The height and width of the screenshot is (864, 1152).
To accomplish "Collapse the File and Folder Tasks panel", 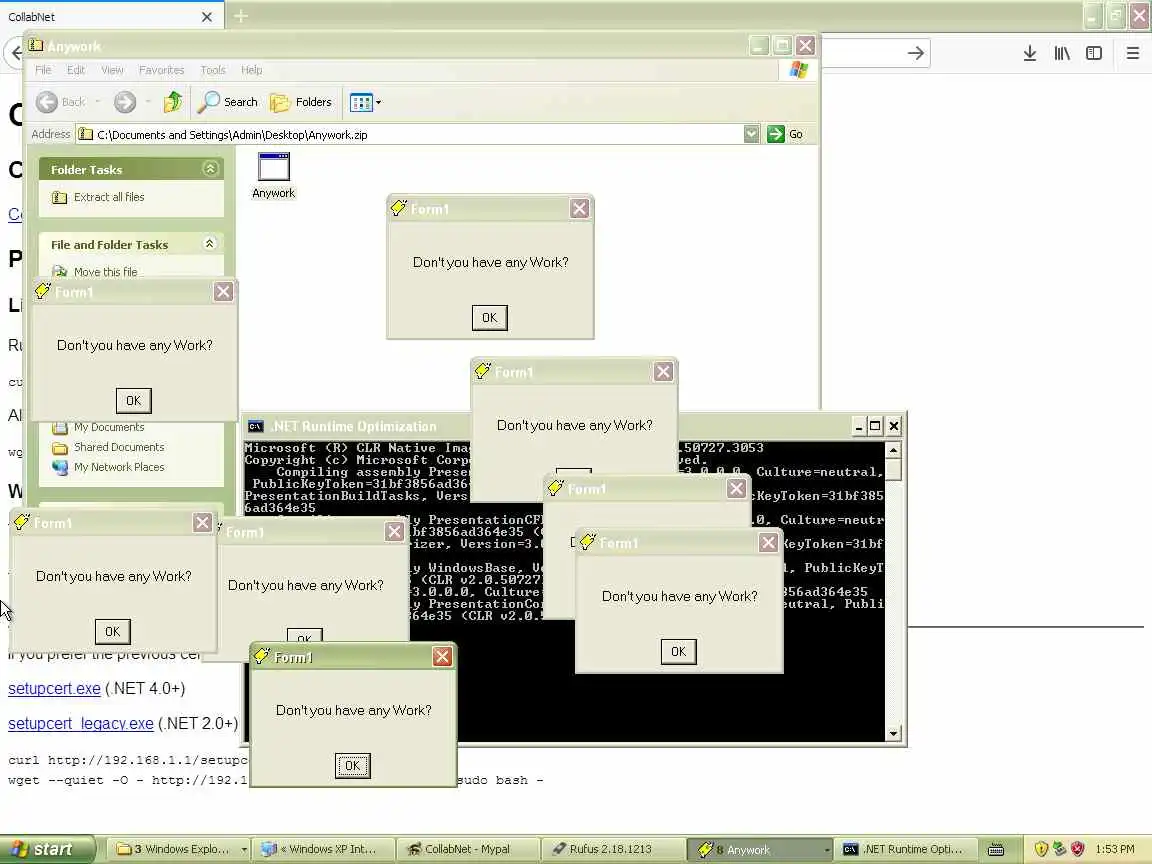I will pyautogui.click(x=210, y=244).
